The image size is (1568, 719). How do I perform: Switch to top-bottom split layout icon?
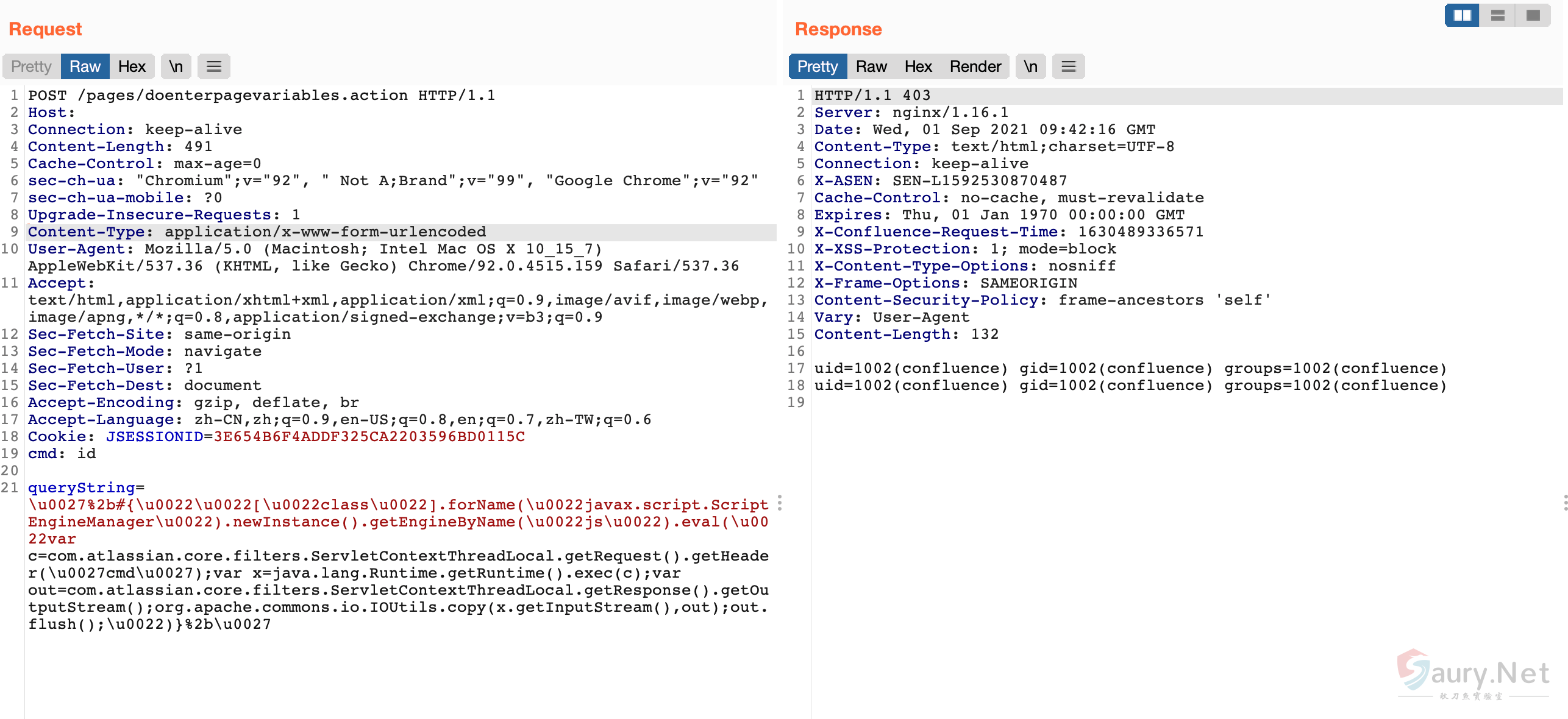(x=1497, y=15)
